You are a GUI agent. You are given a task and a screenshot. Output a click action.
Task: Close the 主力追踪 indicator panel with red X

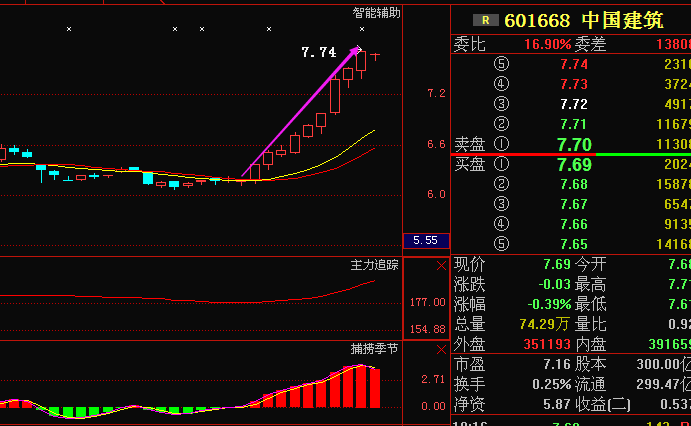(x=441, y=266)
